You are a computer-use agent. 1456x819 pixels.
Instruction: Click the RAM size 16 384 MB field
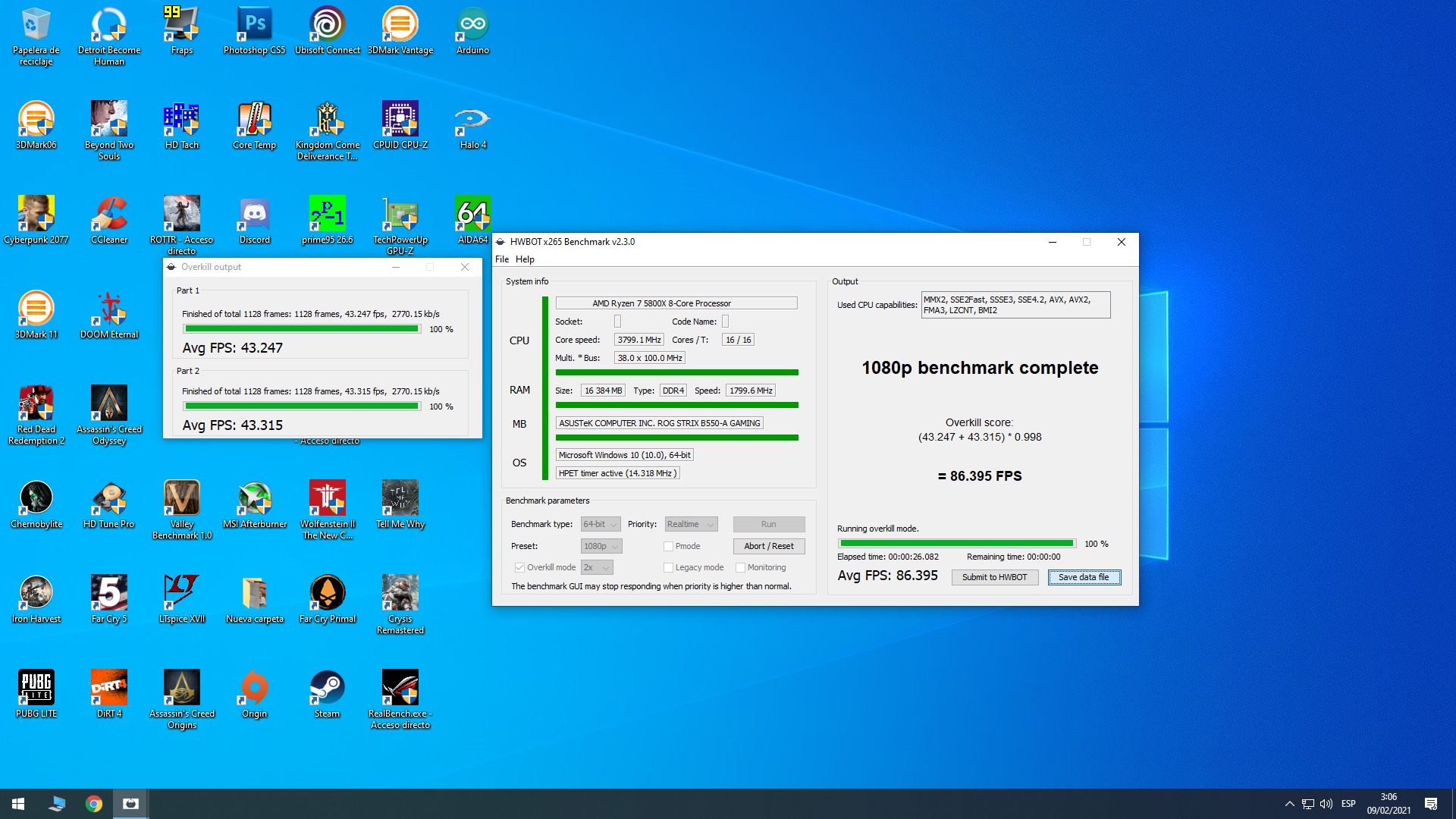603,391
